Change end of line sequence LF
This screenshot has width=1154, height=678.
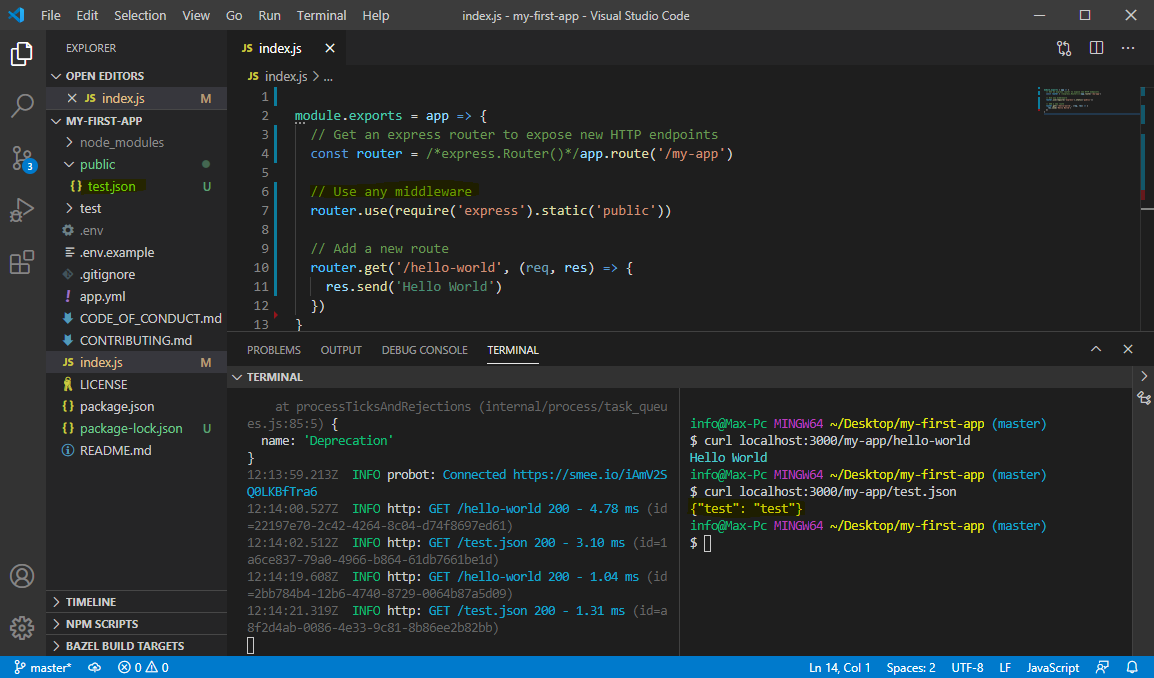[1005, 668]
